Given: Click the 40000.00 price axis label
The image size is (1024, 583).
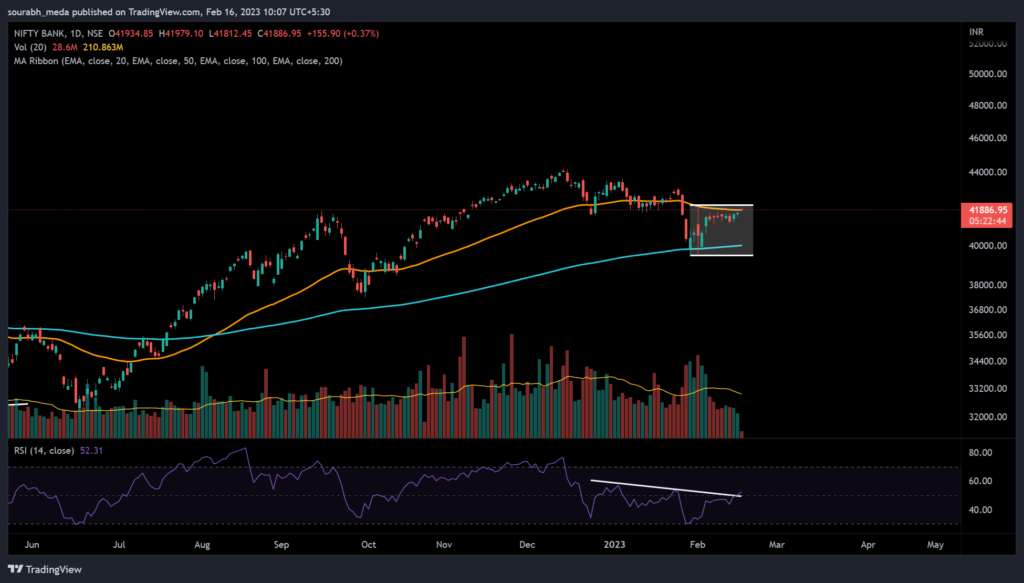Looking at the screenshot, I should [987, 245].
